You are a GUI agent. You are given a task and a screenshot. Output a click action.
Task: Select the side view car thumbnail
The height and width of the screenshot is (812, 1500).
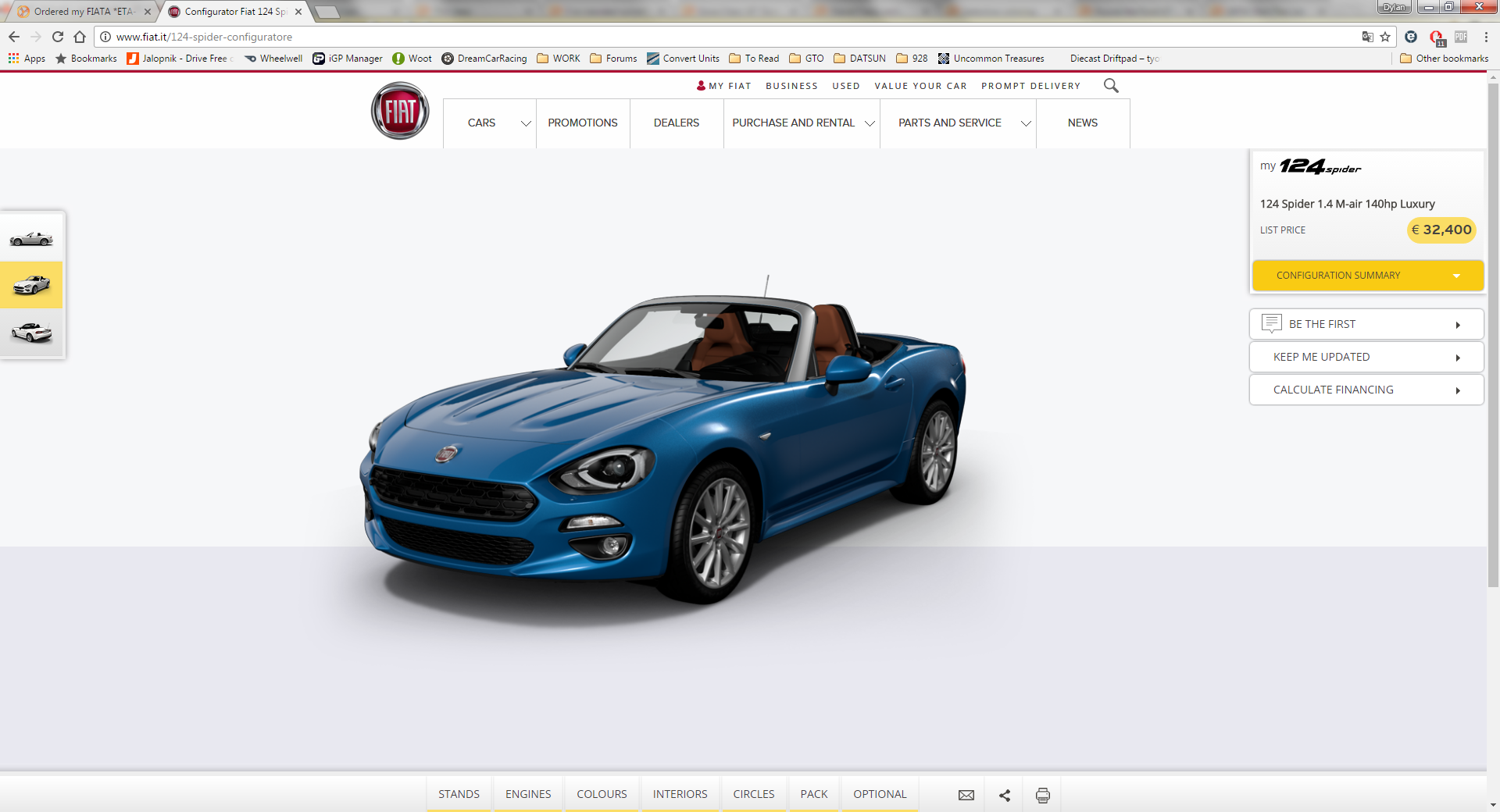coord(31,238)
